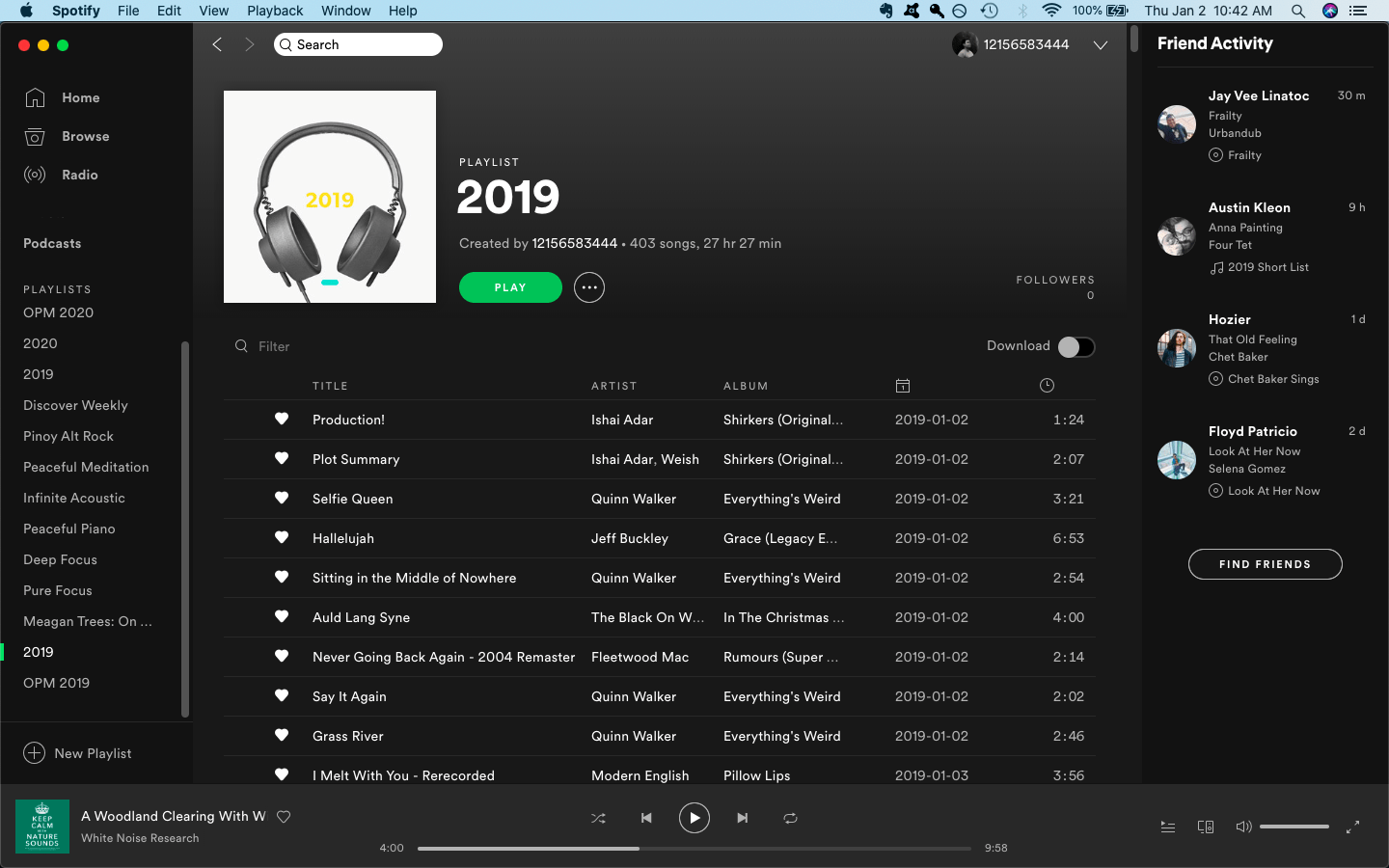Open 2019 Short List from Austin Kleon
Viewport: 1389px width, 868px height.
point(1268,267)
